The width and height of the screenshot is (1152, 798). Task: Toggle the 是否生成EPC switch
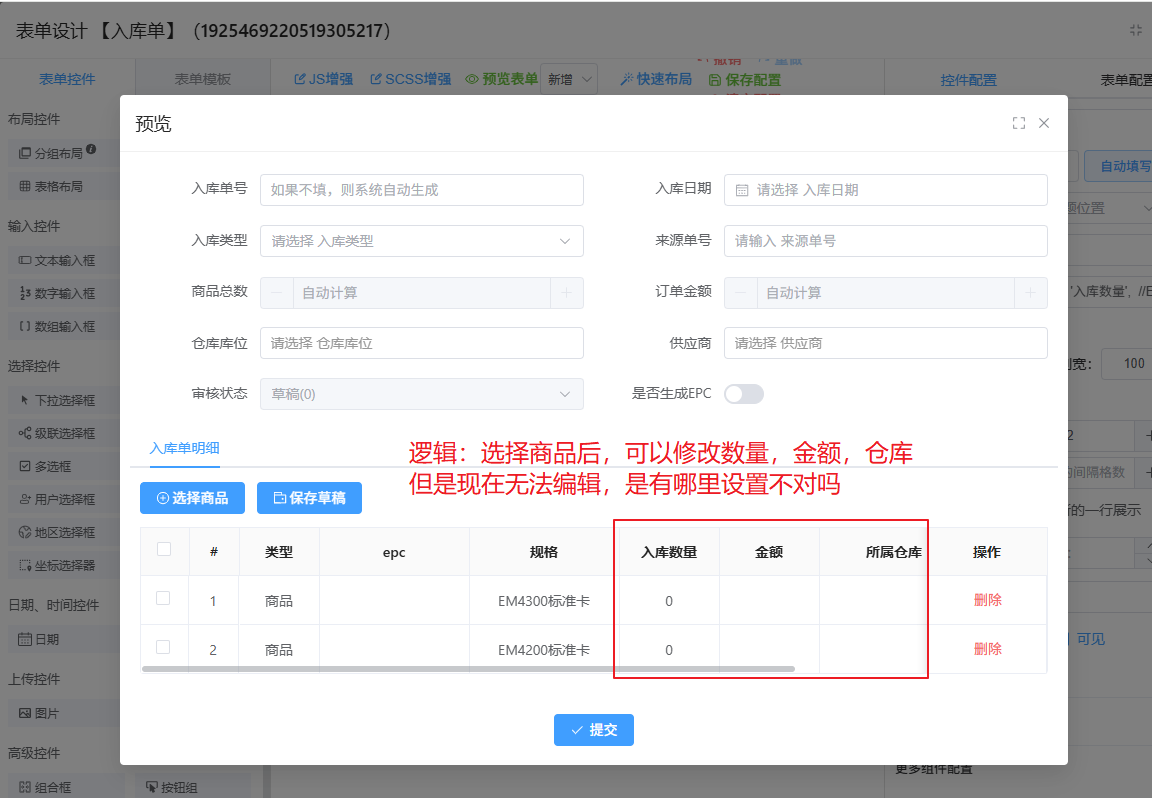click(743, 394)
